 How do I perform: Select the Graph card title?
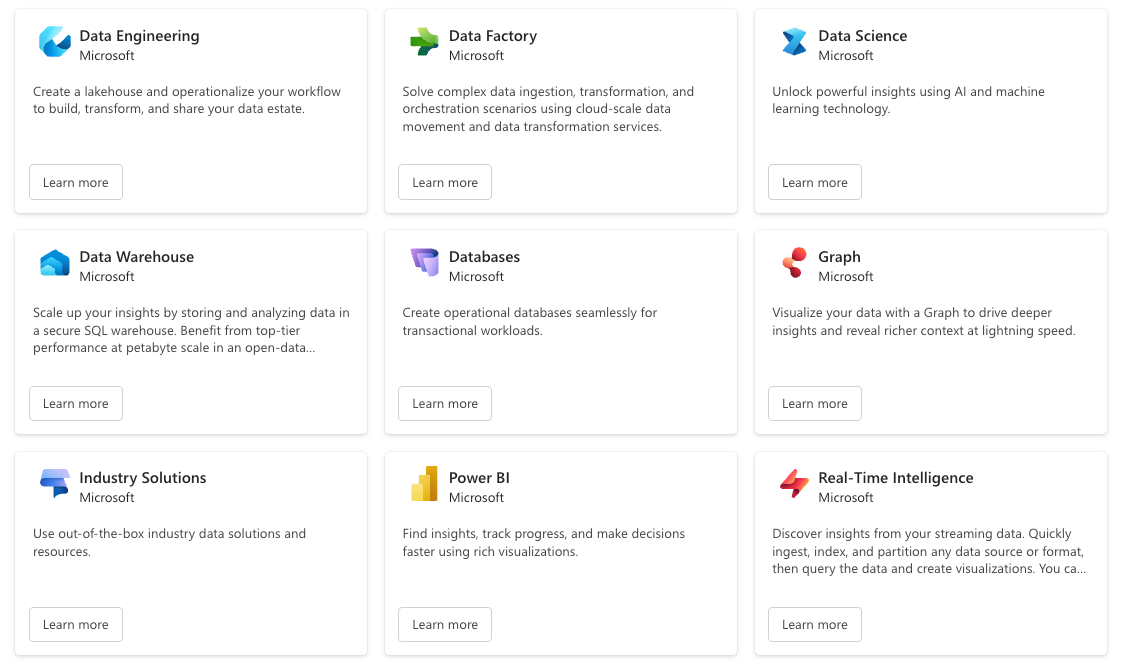point(839,257)
